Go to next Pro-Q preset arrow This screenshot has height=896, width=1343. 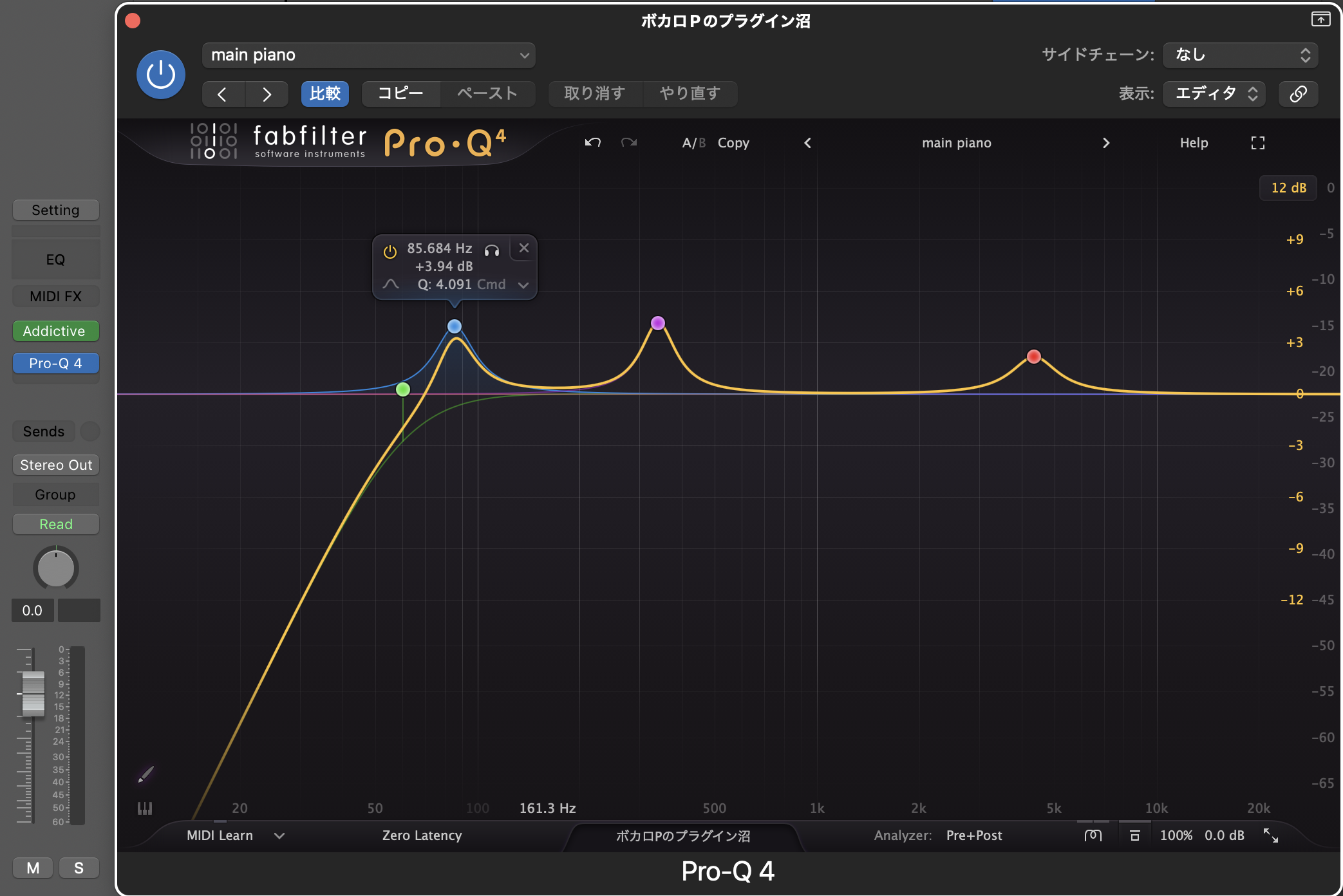(x=1106, y=143)
